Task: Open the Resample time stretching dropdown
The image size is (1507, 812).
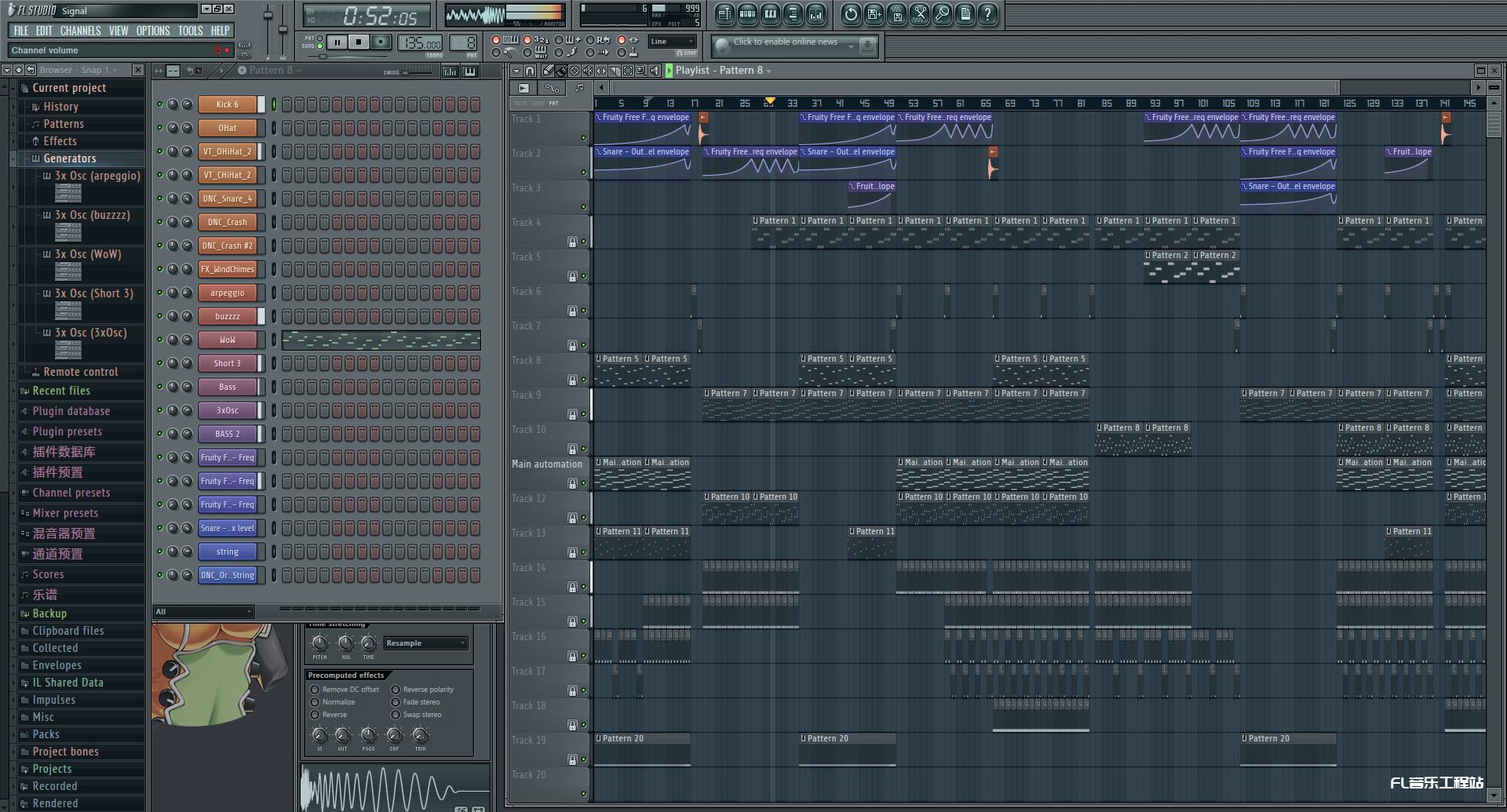Action: point(426,643)
